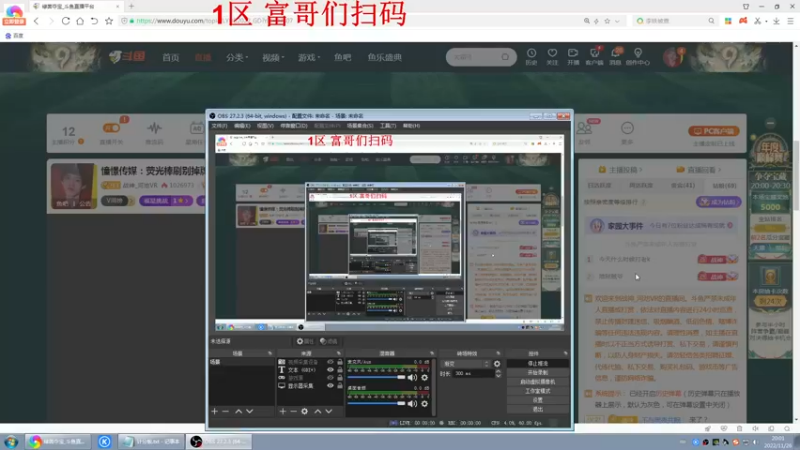This screenshot has height=450, width=800.
Task: Click the browser back arrow
Action: tap(36, 21)
